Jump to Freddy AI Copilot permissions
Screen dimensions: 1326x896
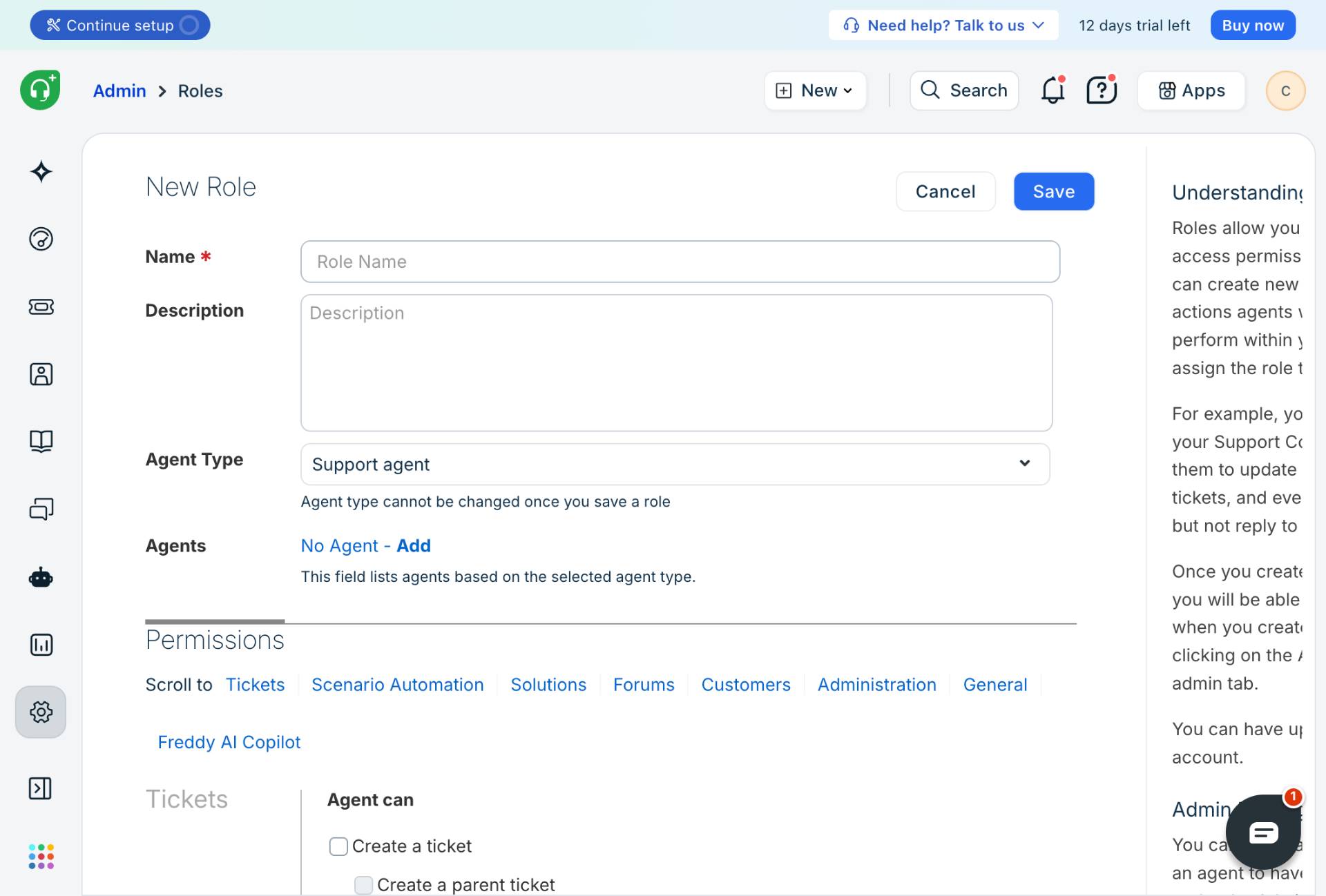(x=229, y=742)
